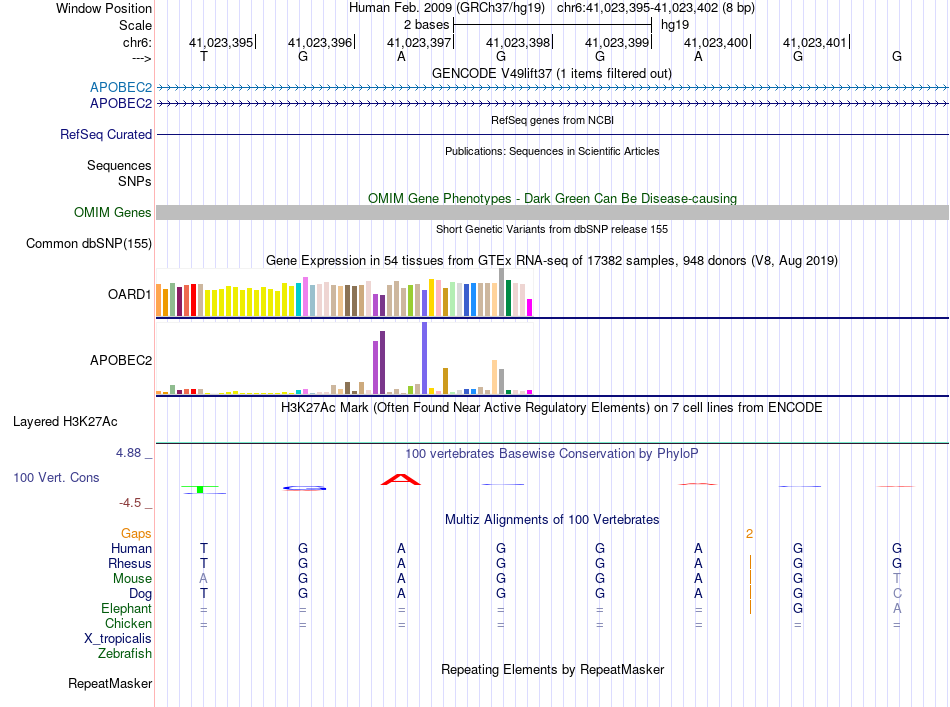Click coordinate label 41,023,398
Viewport: 950px width, 707px height.
(x=518, y=42)
